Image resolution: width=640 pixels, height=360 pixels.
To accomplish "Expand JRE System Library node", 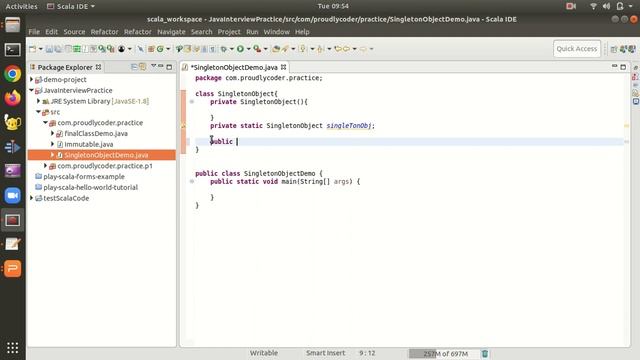I will pyautogui.click(x=38, y=101).
